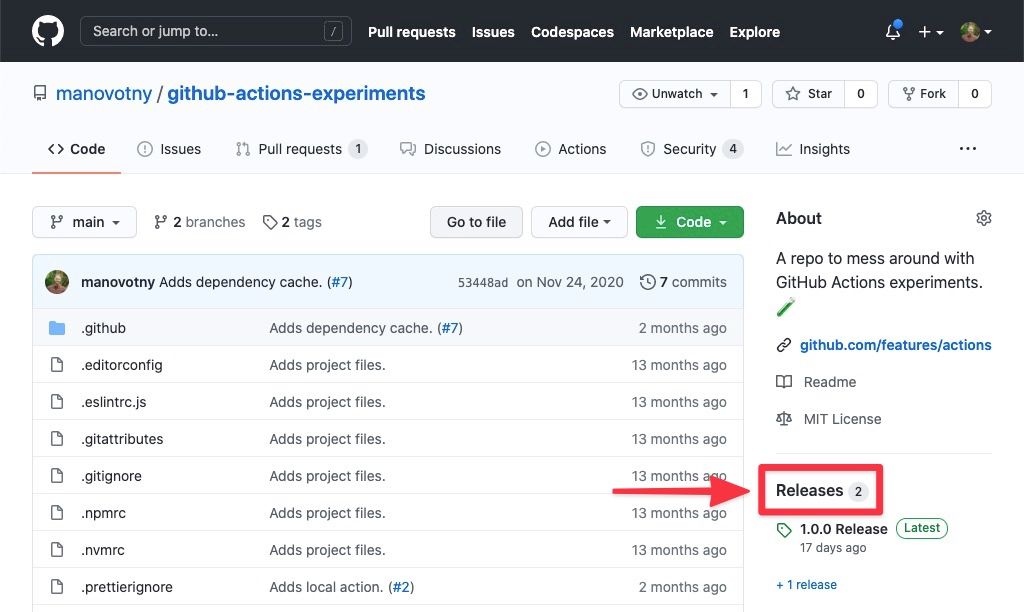Image resolution: width=1024 pixels, height=612 pixels.
Task: Expand the main branch selector
Action: click(x=84, y=222)
